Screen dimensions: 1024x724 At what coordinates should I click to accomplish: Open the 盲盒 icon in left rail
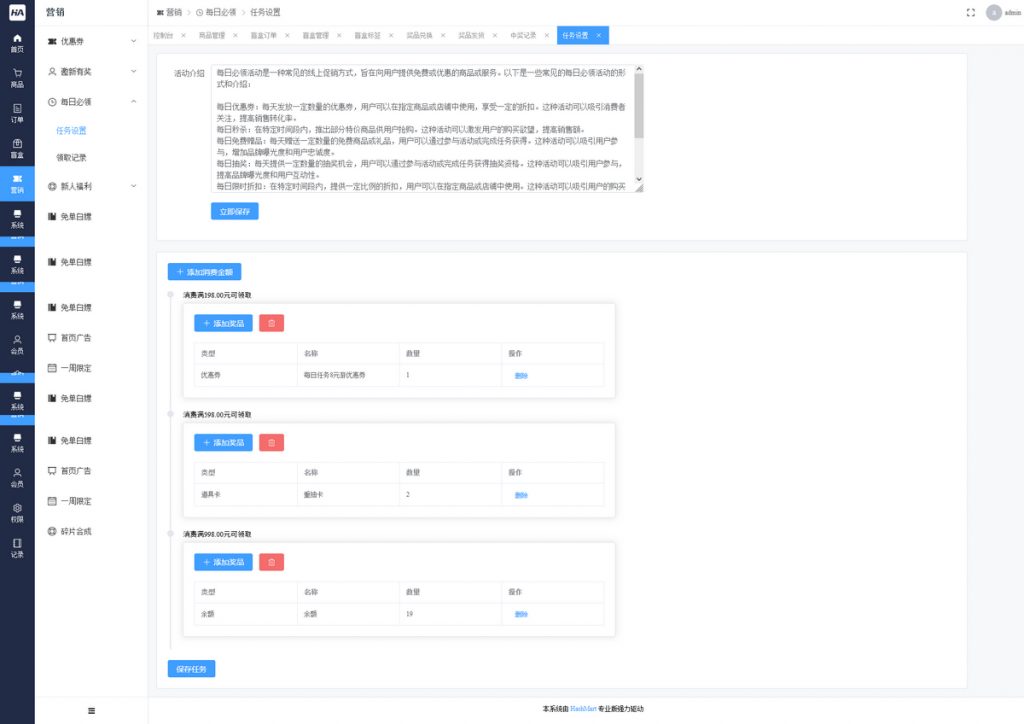[x=17, y=148]
